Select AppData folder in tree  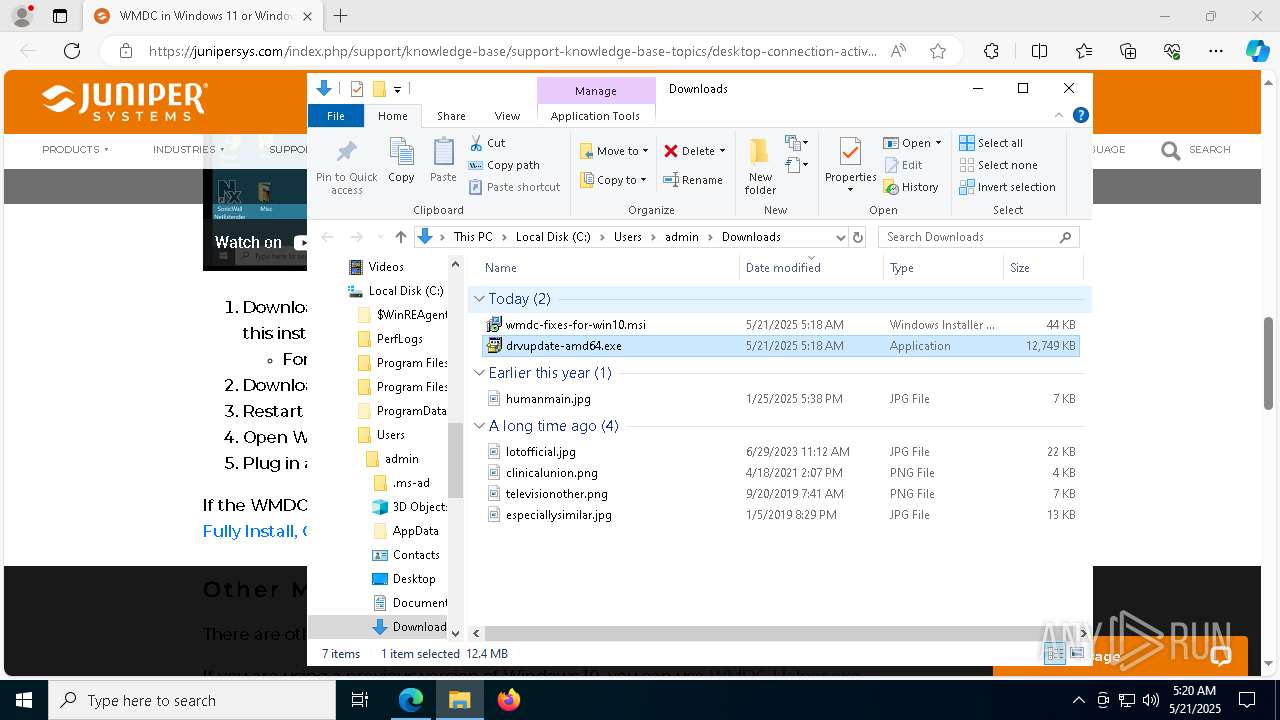(x=415, y=531)
